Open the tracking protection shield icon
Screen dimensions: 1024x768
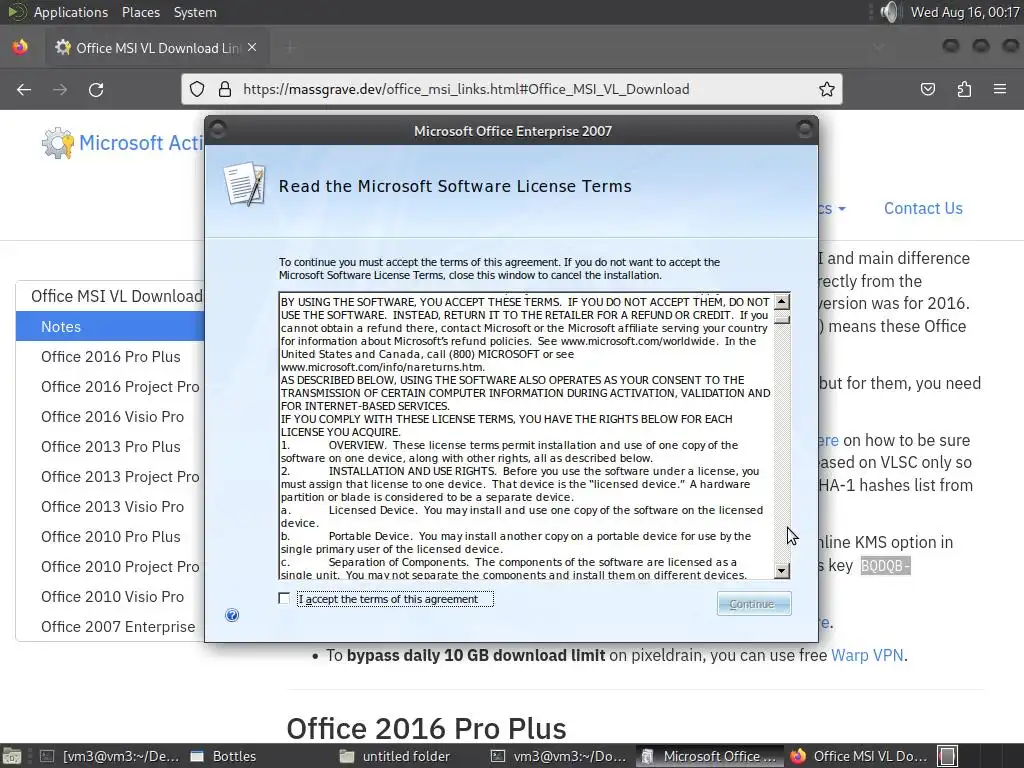click(197, 89)
